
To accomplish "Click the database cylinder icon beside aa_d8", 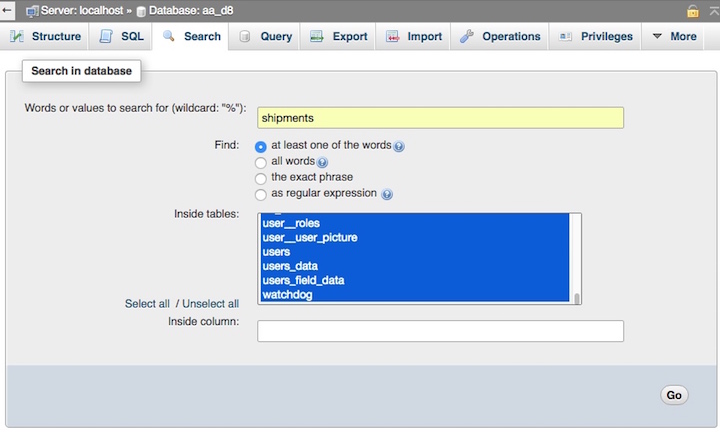I will pos(141,11).
